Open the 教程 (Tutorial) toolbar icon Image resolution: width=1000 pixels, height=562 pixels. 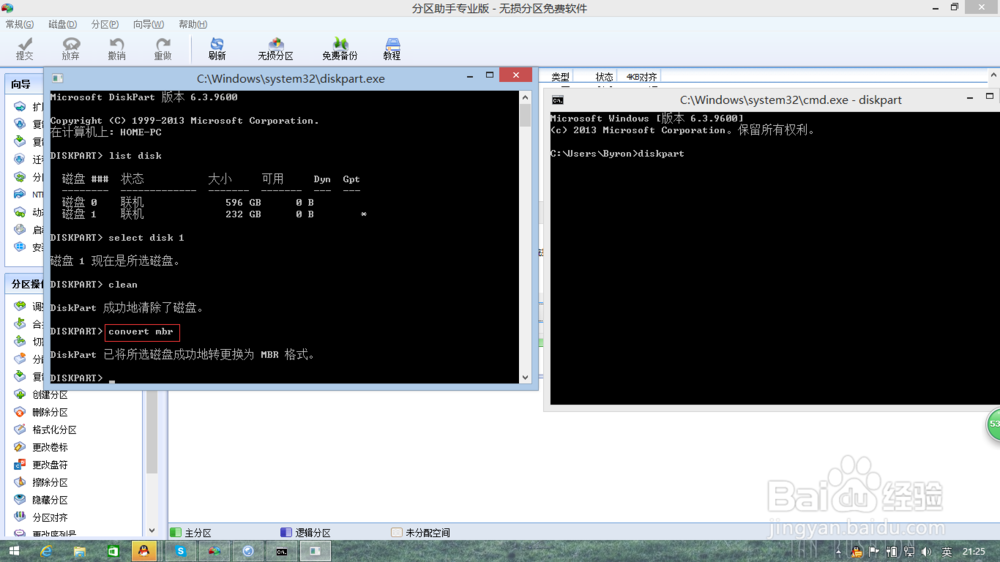(x=392, y=48)
